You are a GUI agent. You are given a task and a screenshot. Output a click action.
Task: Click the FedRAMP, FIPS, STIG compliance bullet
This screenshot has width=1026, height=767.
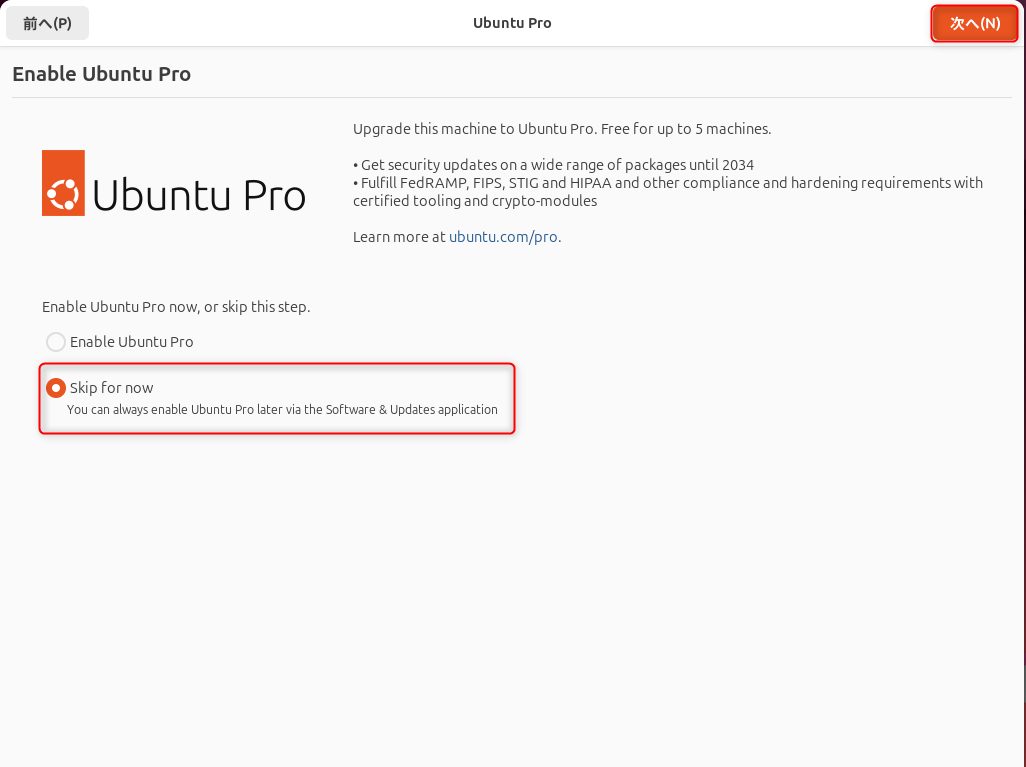click(x=668, y=183)
